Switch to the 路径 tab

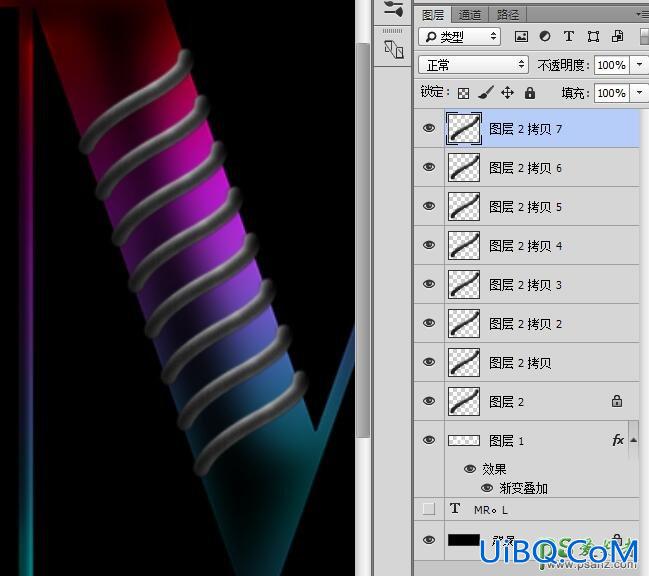coord(507,14)
